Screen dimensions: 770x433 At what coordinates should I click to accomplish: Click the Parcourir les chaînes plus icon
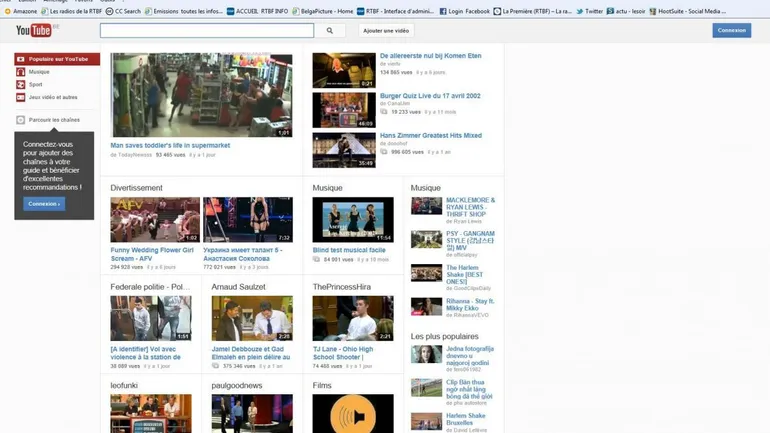coord(21,120)
